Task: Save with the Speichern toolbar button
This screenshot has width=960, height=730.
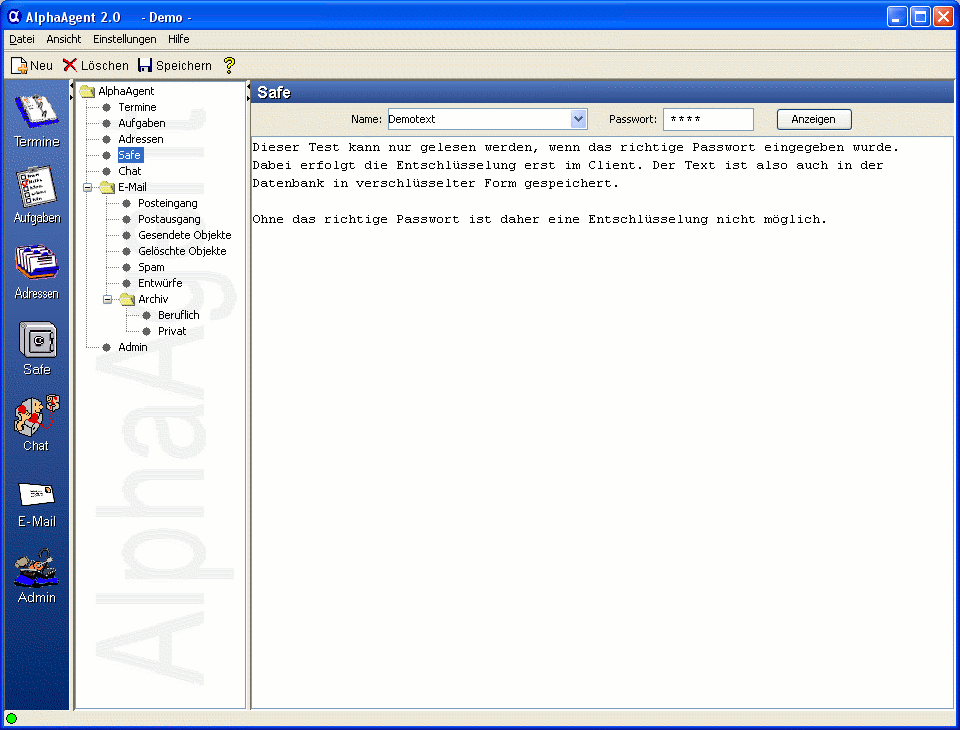Action: coord(175,65)
